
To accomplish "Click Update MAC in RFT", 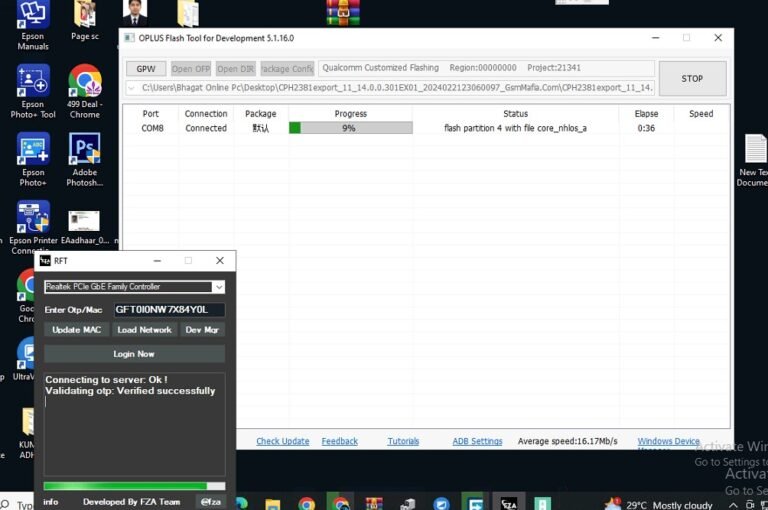I will [x=76, y=330].
